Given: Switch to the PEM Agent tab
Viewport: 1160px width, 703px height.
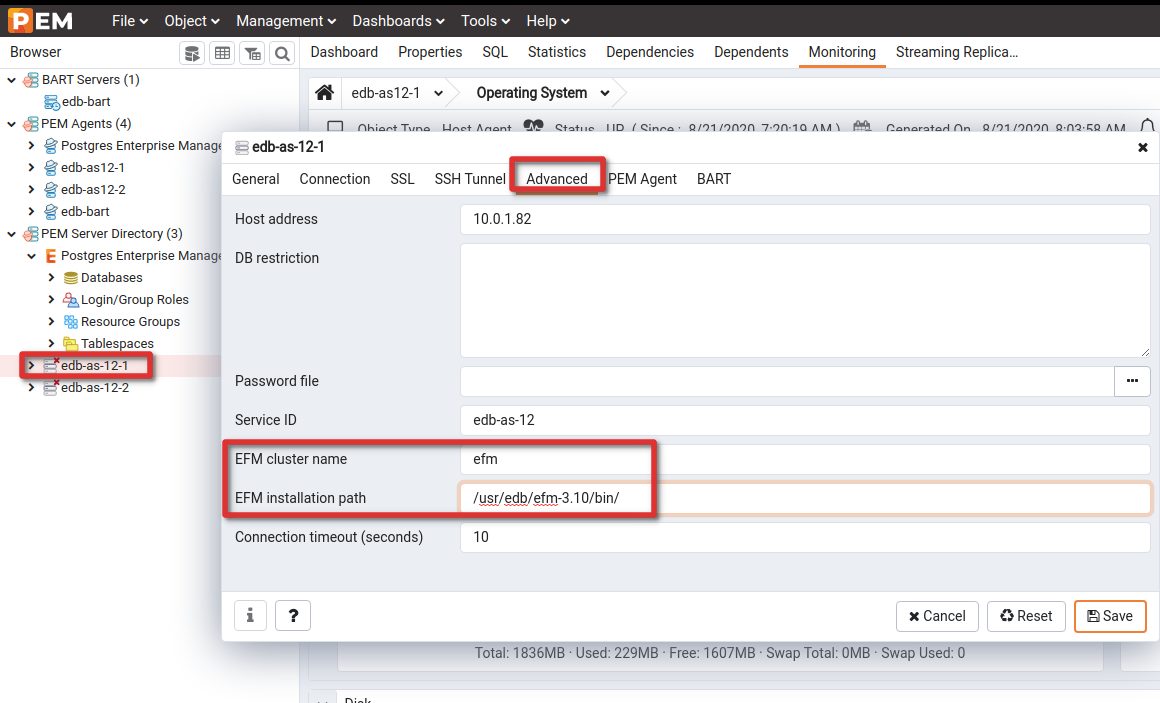Looking at the screenshot, I should point(642,179).
